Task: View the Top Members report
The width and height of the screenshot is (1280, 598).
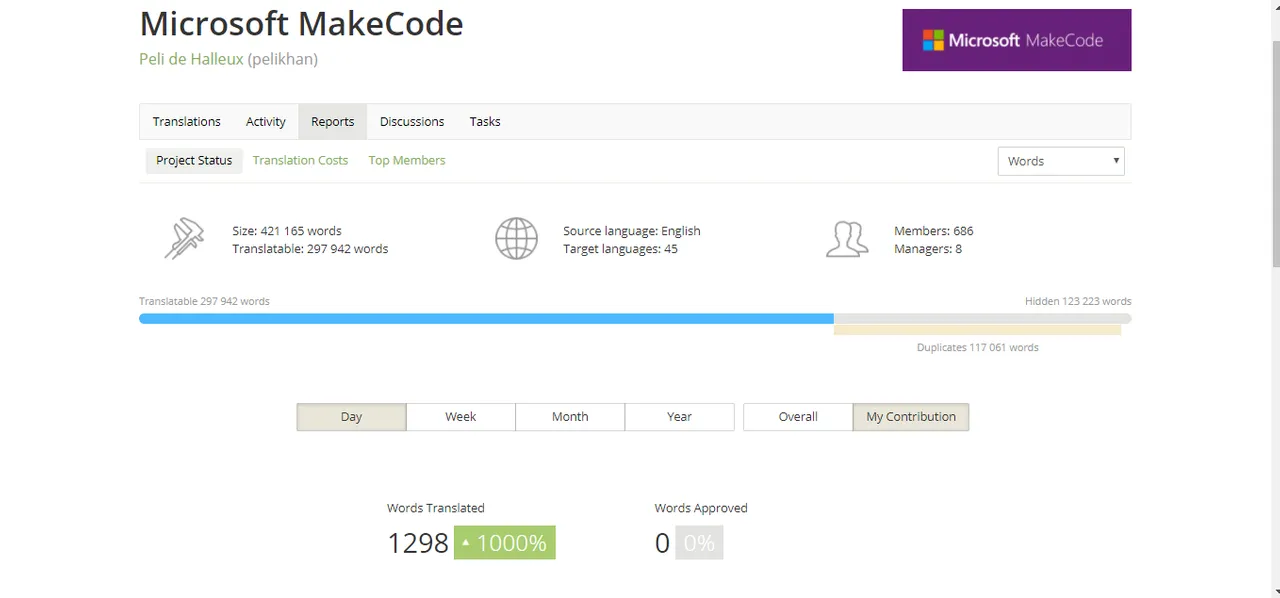Action: click(x=407, y=160)
